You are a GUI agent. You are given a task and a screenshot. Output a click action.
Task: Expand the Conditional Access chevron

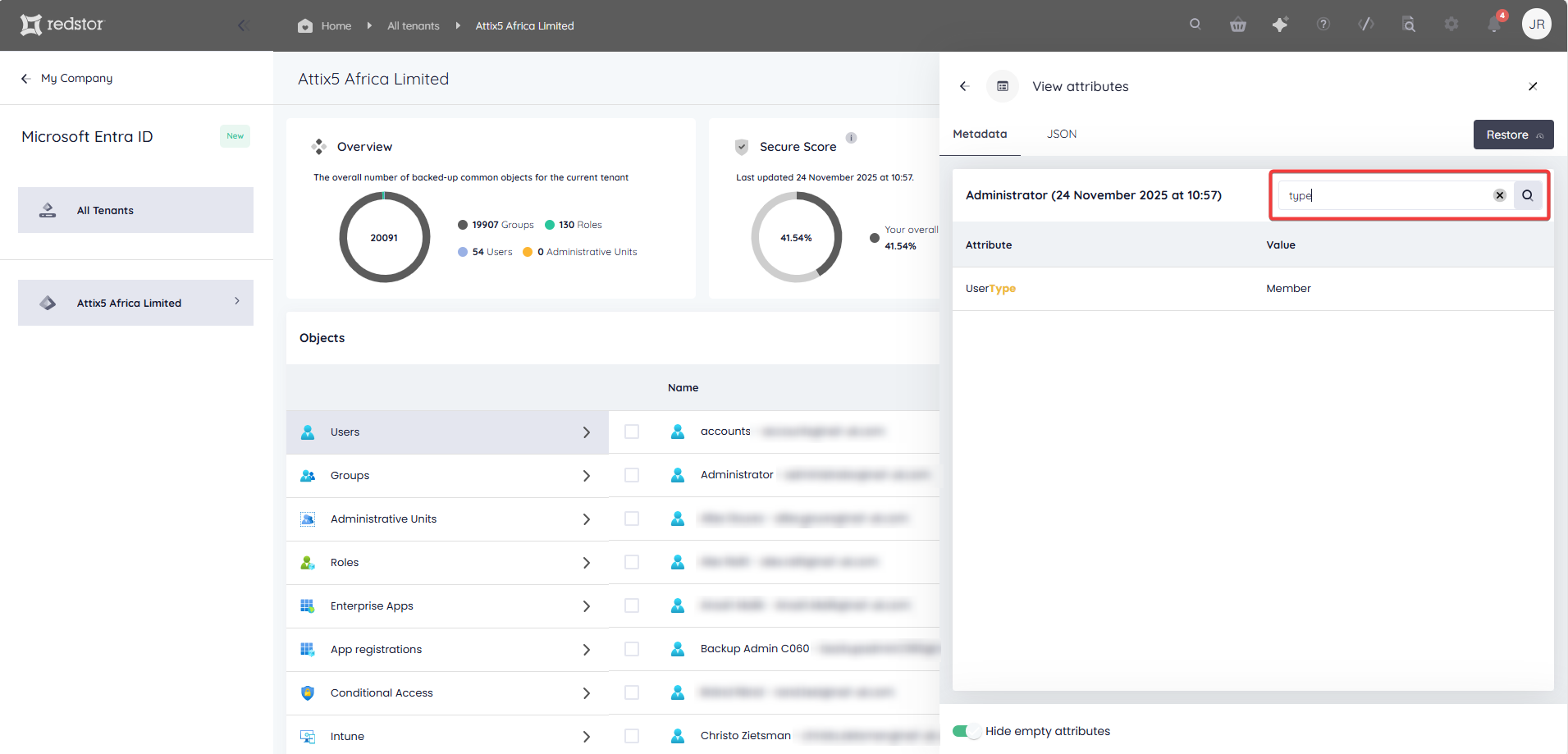click(587, 693)
